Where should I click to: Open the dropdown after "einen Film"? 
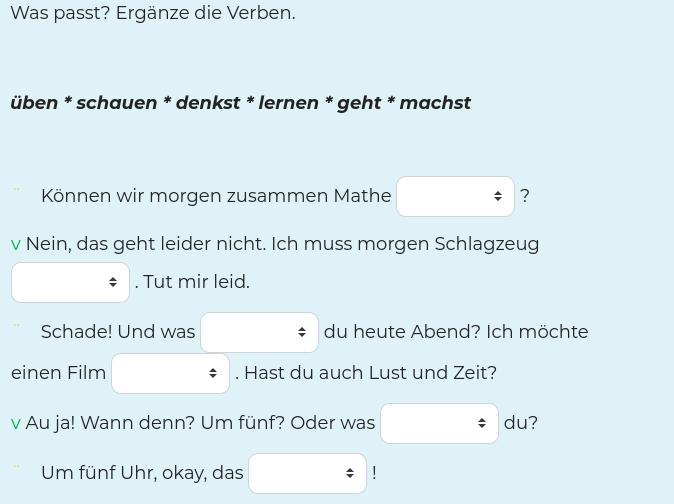[170, 373]
